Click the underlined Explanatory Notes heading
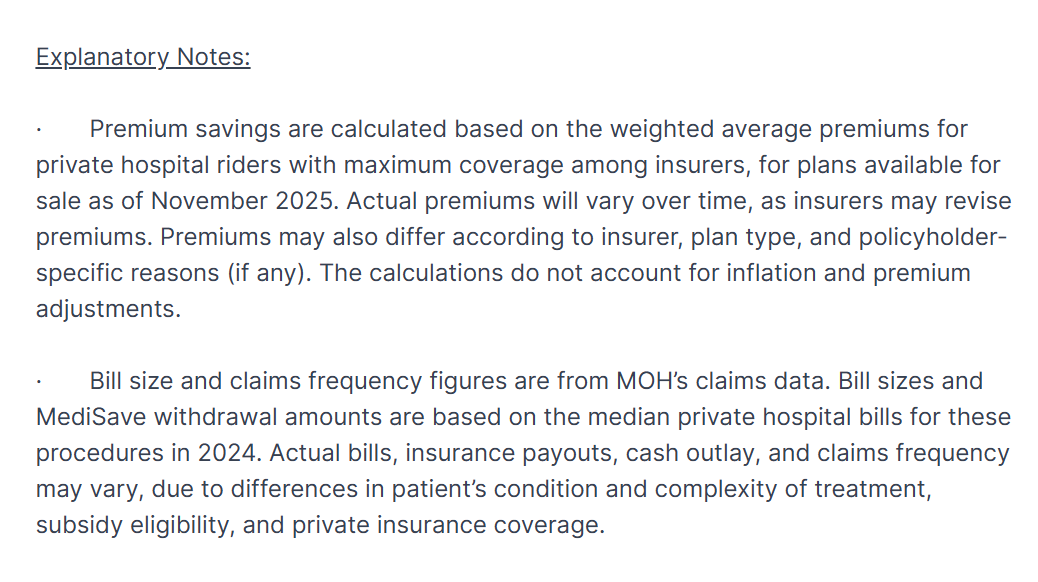The width and height of the screenshot is (1038, 582). tap(143, 57)
